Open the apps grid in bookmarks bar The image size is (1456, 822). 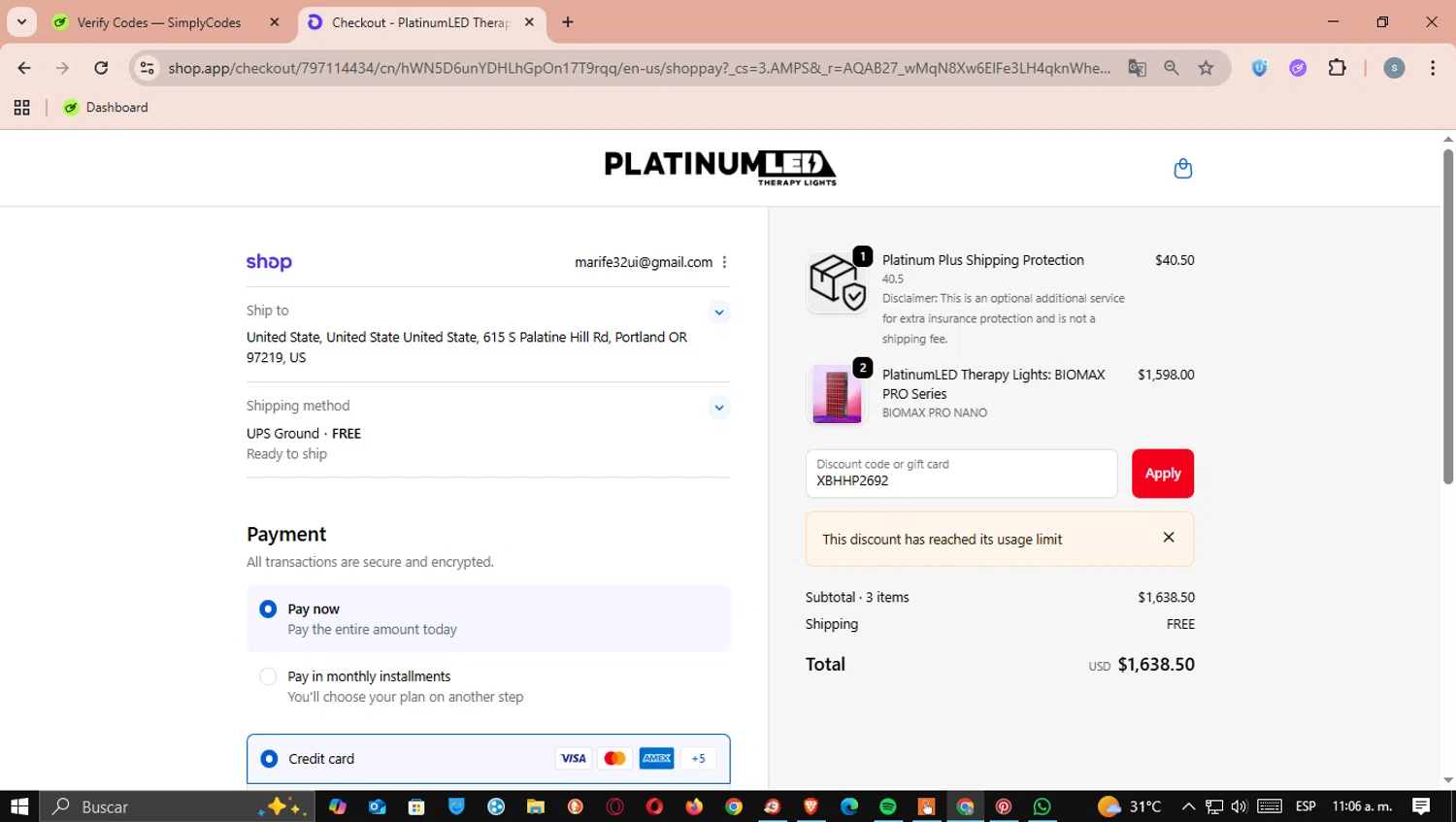tap(21, 108)
